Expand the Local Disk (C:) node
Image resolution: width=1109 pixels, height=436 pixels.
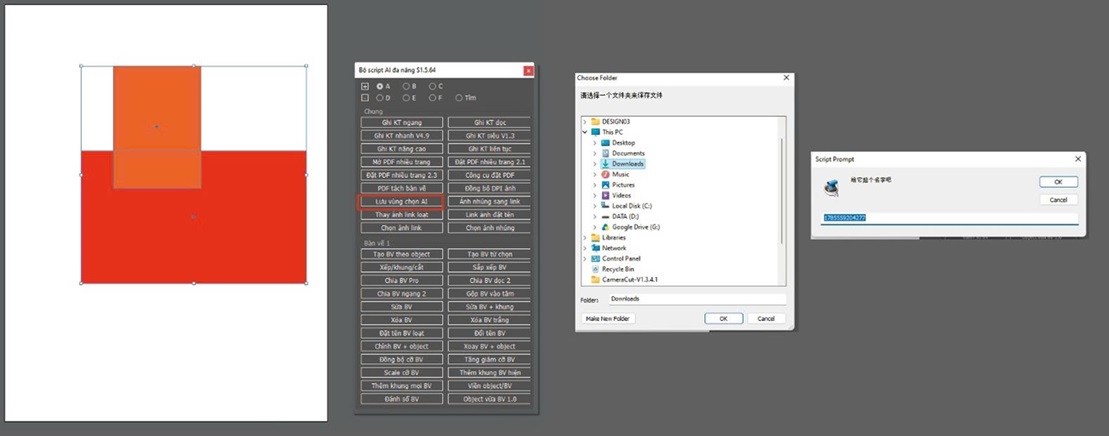point(595,206)
